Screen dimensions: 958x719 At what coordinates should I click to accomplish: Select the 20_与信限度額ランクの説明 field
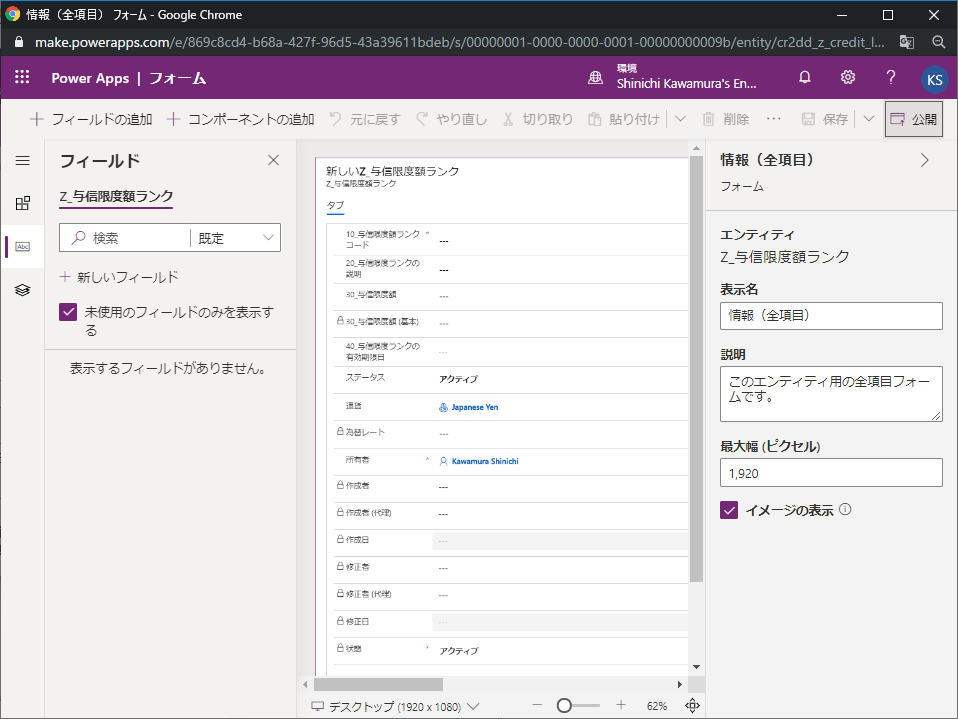point(511,269)
